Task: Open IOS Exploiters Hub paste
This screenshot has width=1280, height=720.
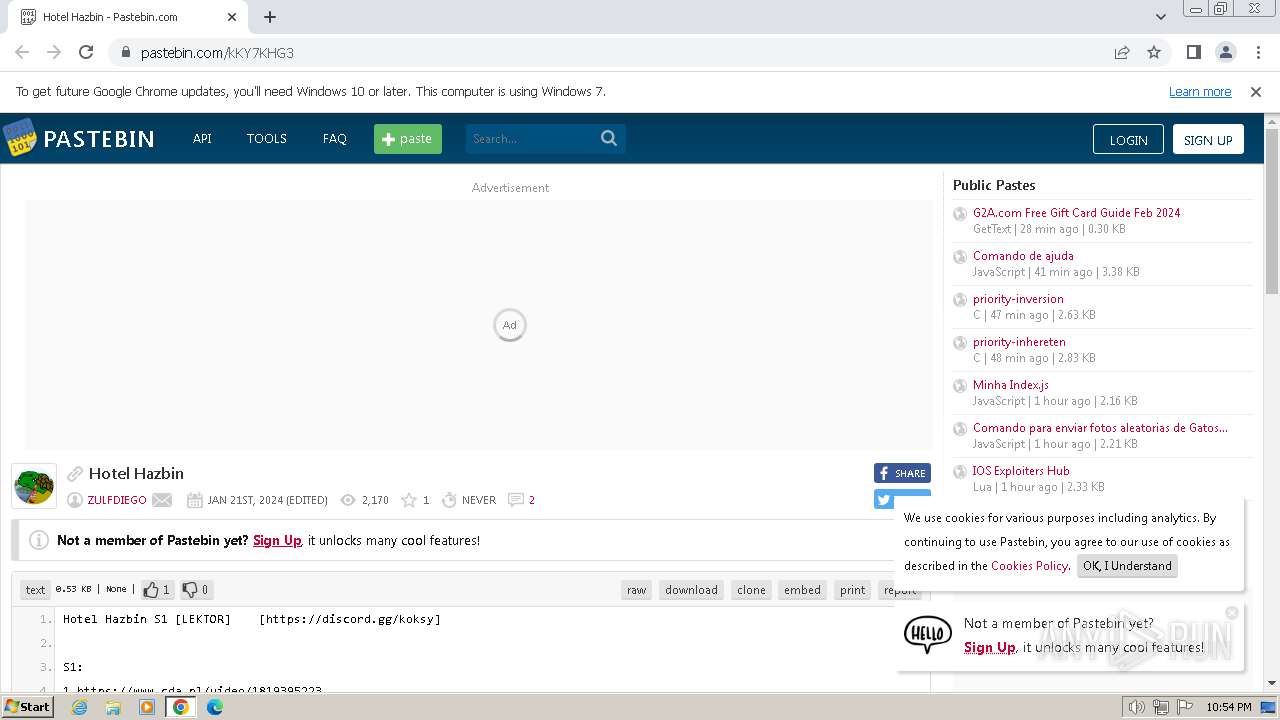Action: tap(1021, 471)
